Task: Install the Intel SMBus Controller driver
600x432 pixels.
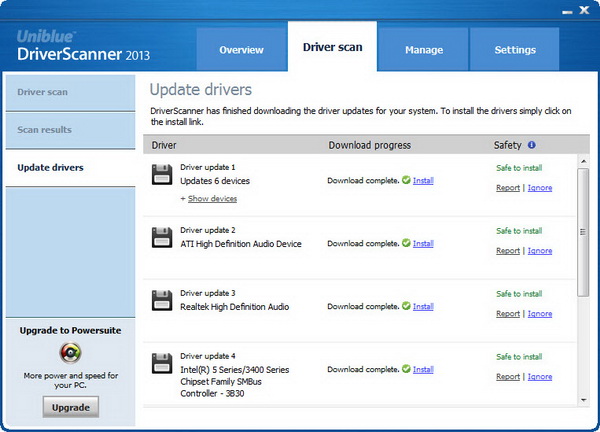Action: 423,370
